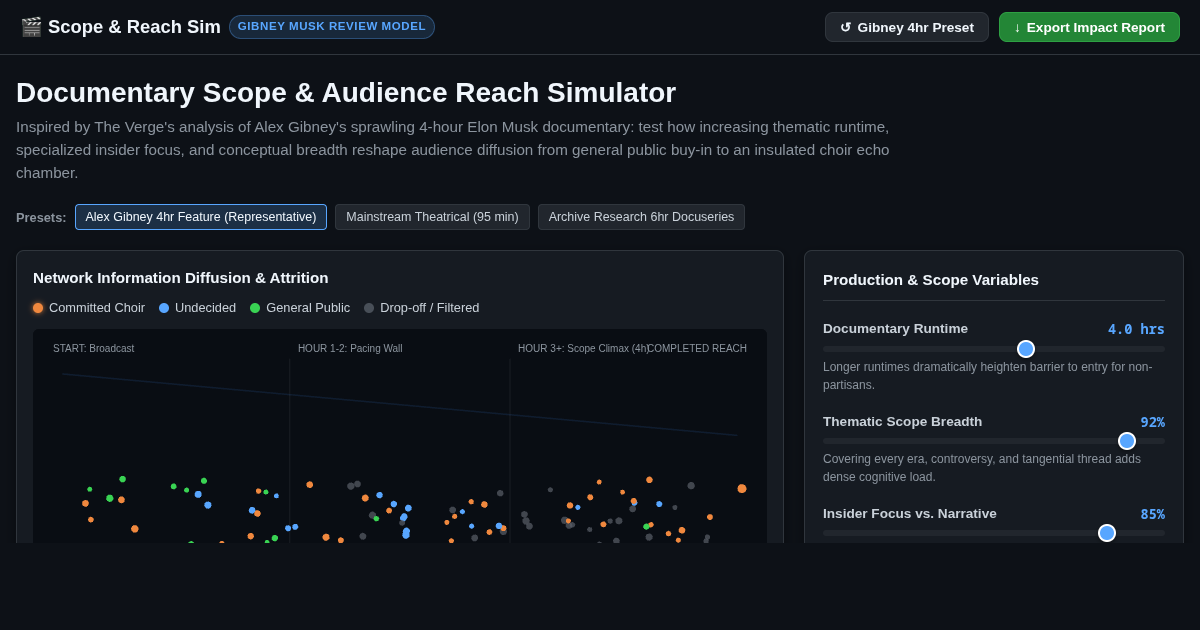The width and height of the screenshot is (1200, 630).
Task: Click the Committed Choir legend dot
Action: tap(38, 308)
